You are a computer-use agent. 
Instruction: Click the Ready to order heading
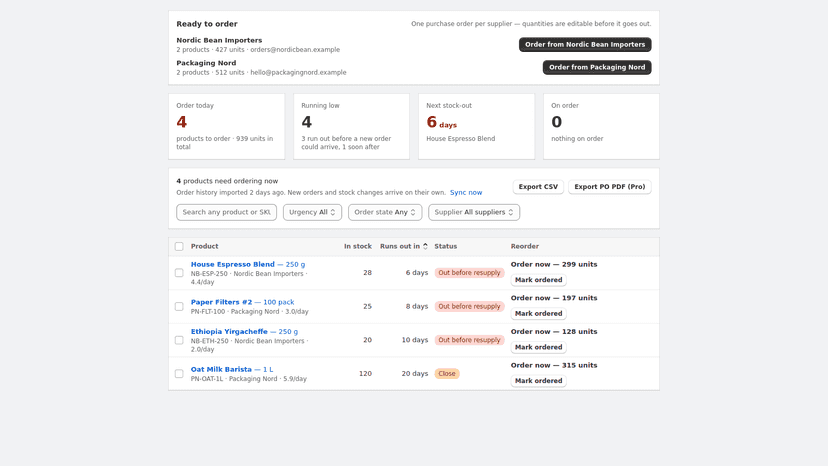tap(207, 24)
